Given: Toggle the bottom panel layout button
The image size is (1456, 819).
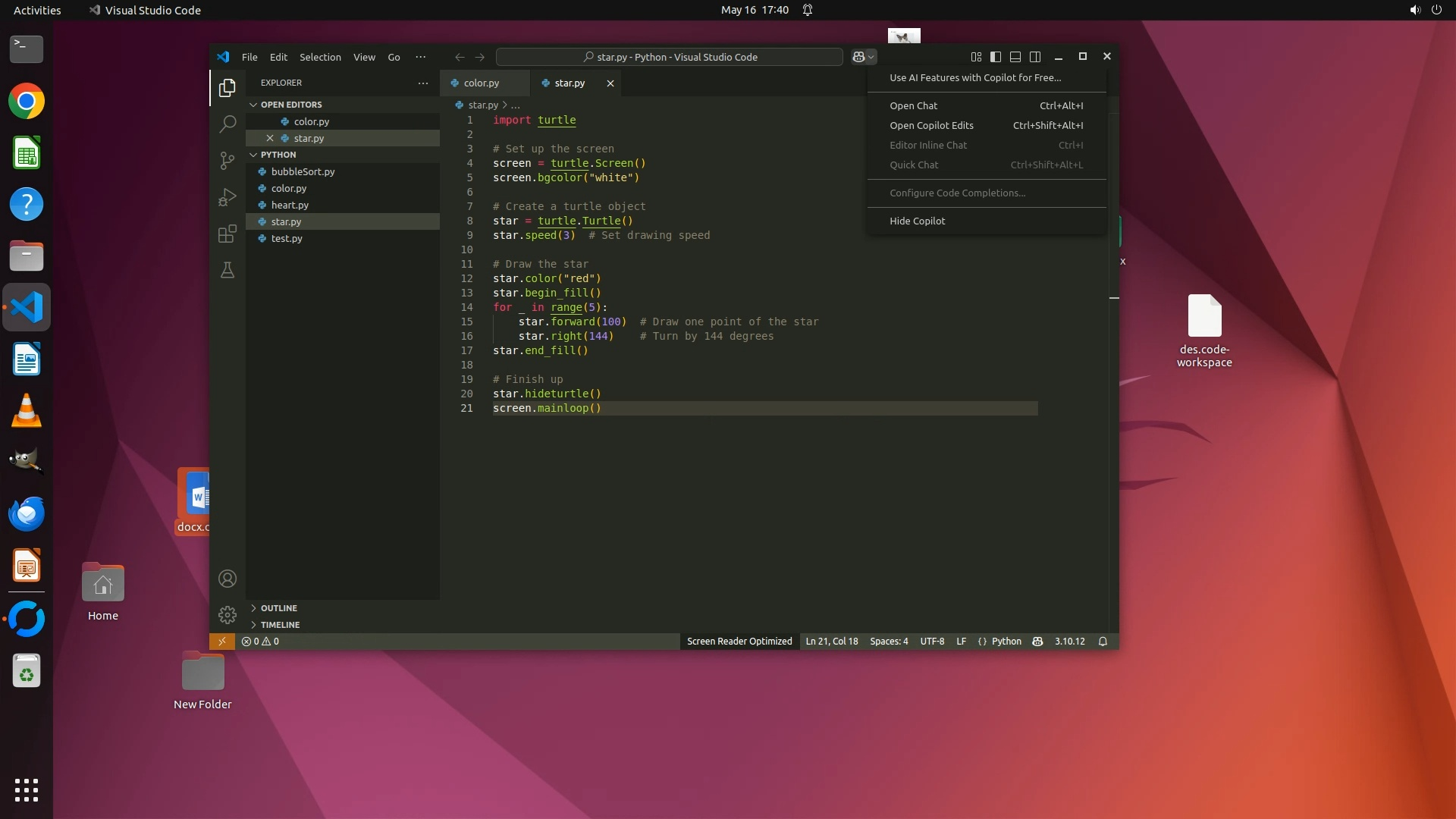Looking at the screenshot, I should [1015, 57].
